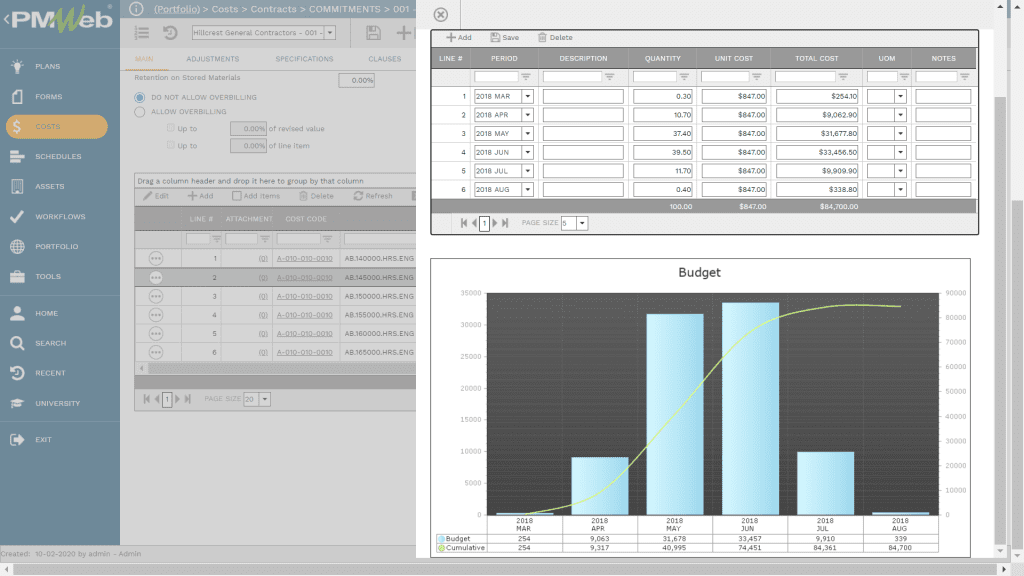
Task: Click the Period column filter icon
Action: [526, 77]
